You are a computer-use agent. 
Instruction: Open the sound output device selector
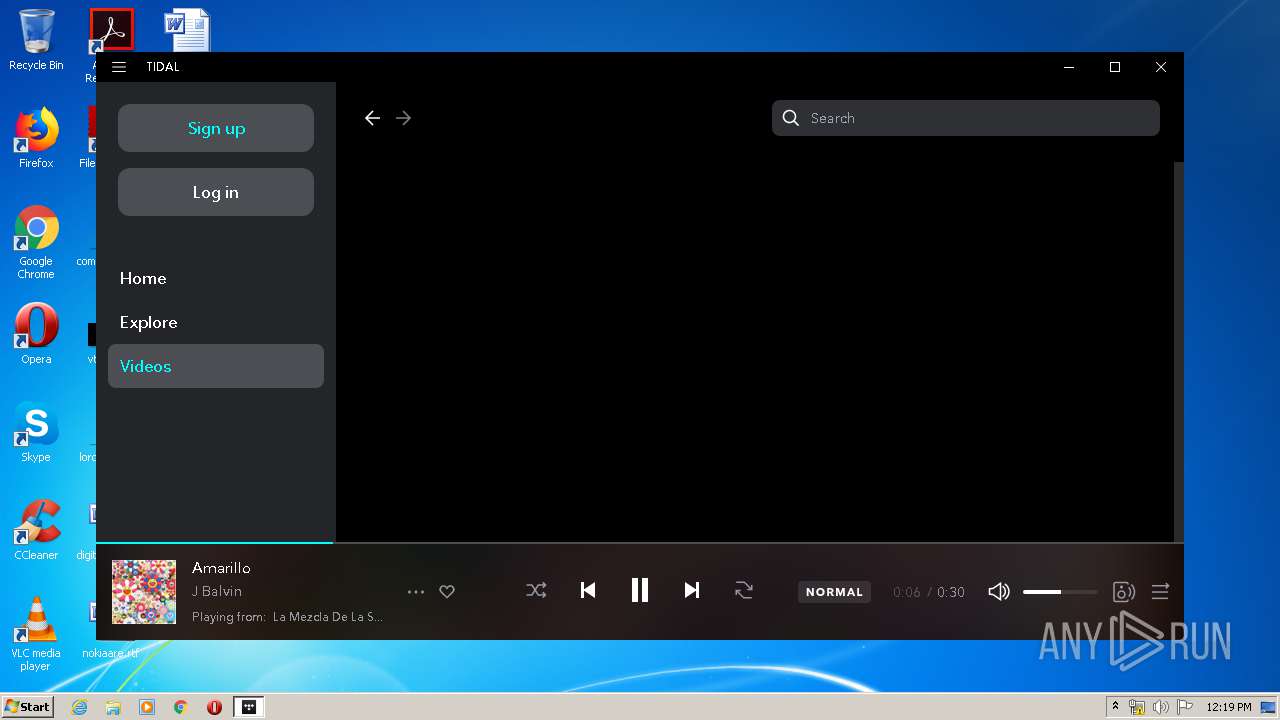(1124, 592)
